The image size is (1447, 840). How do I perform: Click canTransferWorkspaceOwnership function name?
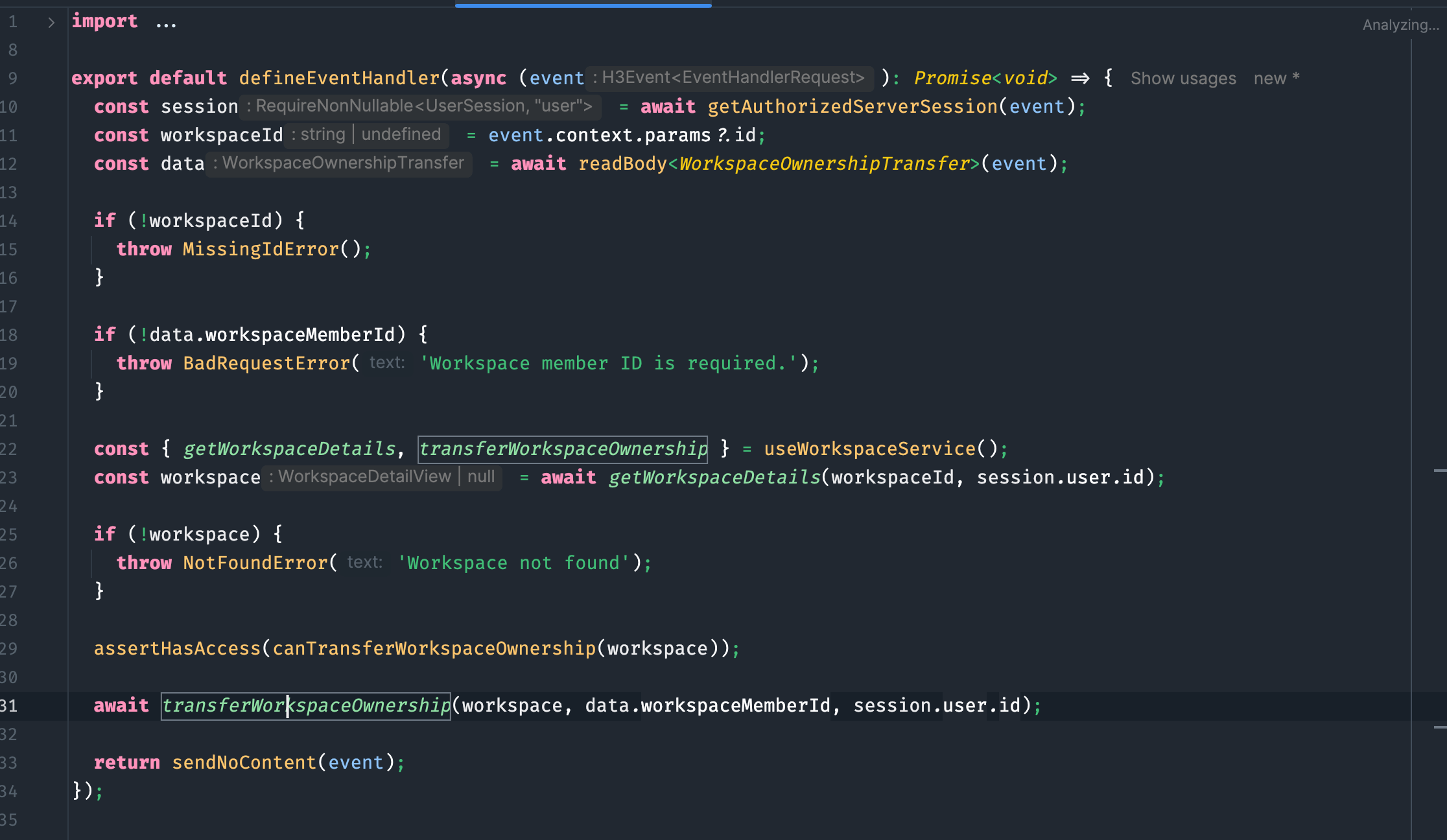click(434, 648)
